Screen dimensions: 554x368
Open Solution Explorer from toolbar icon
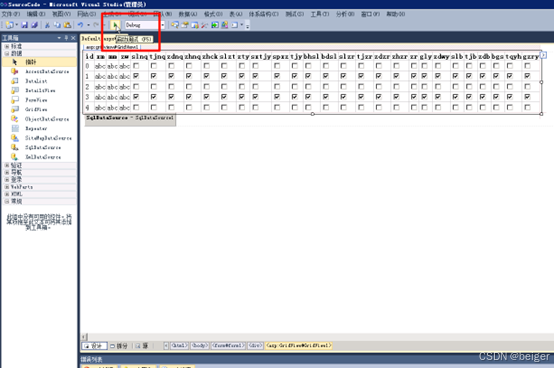pos(175,25)
